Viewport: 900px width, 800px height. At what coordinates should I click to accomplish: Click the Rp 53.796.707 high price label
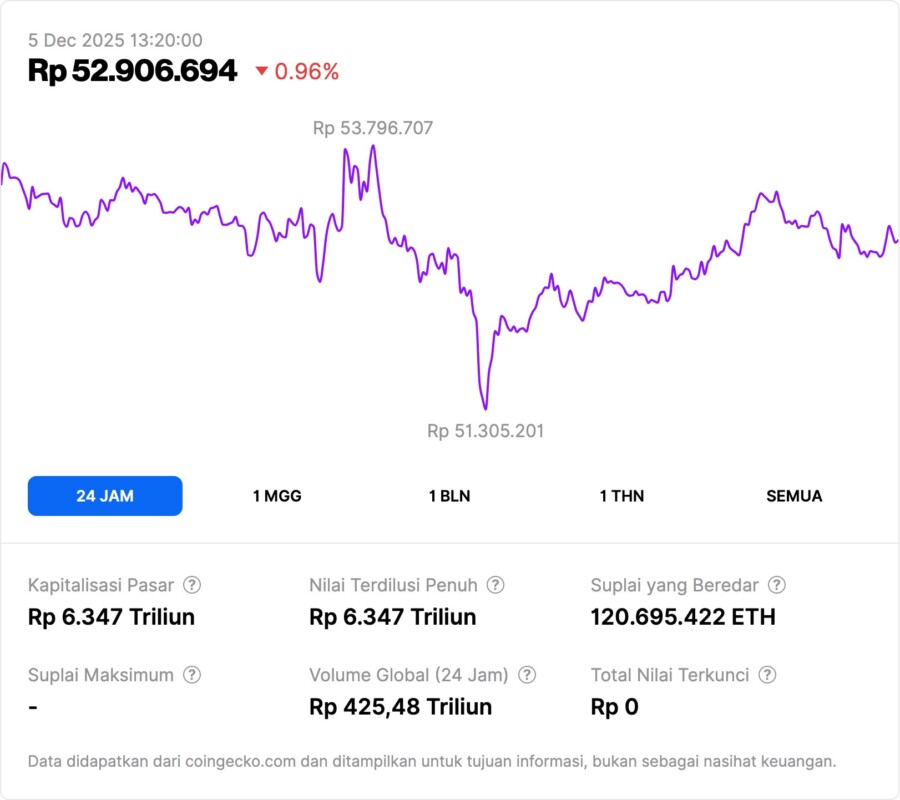click(373, 128)
